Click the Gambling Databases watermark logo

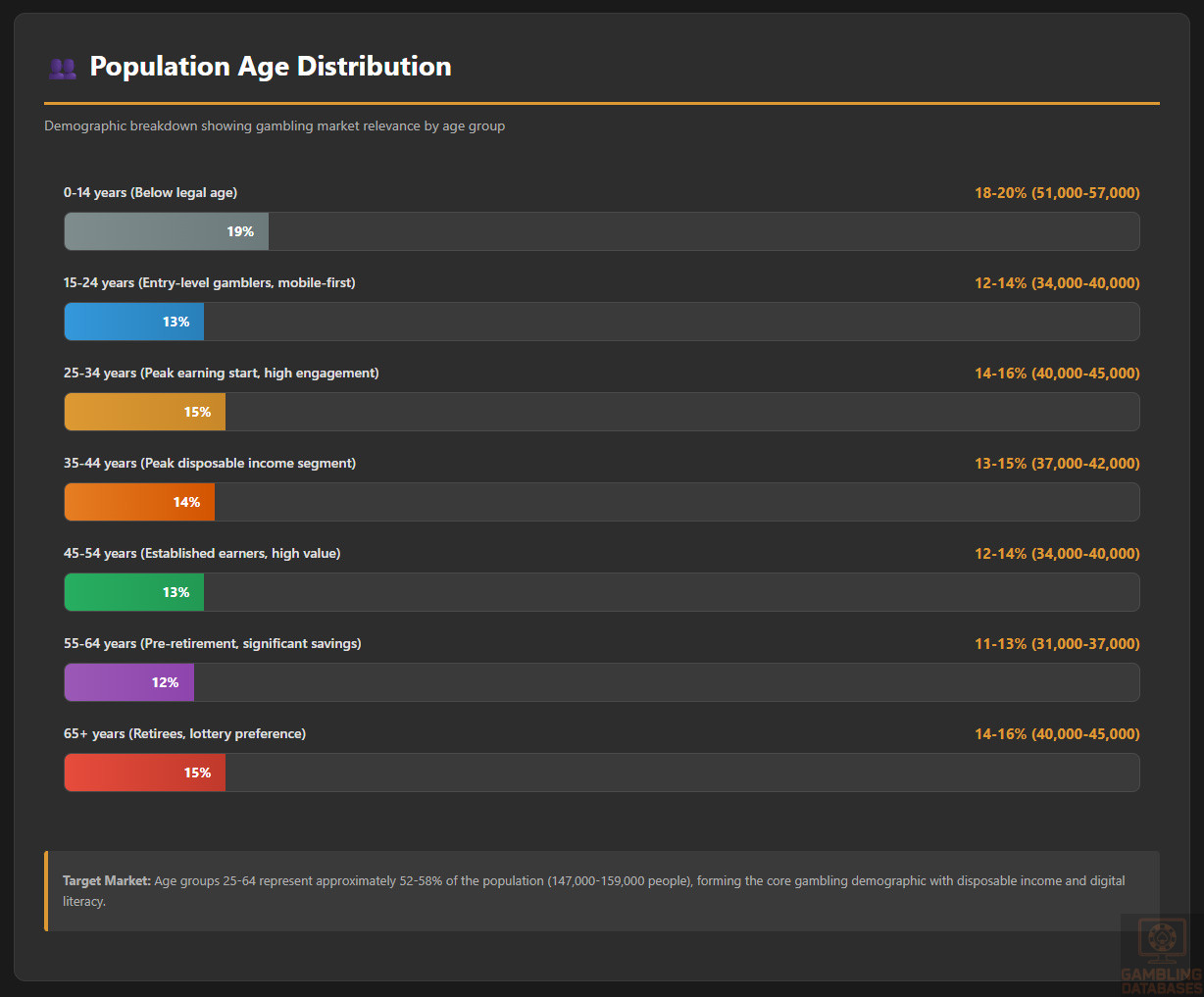(1161, 954)
